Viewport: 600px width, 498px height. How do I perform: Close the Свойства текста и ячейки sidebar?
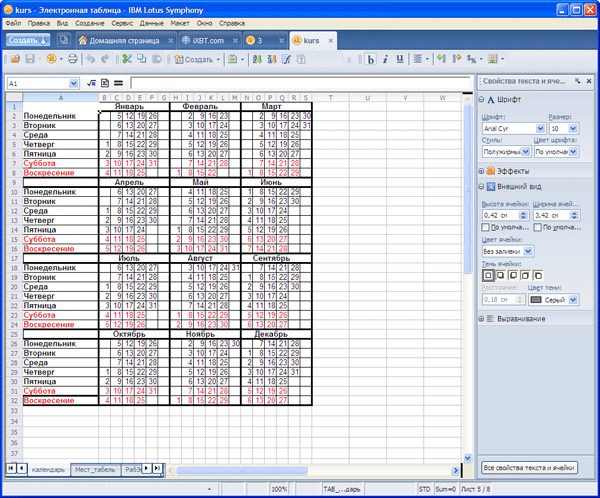[589, 81]
